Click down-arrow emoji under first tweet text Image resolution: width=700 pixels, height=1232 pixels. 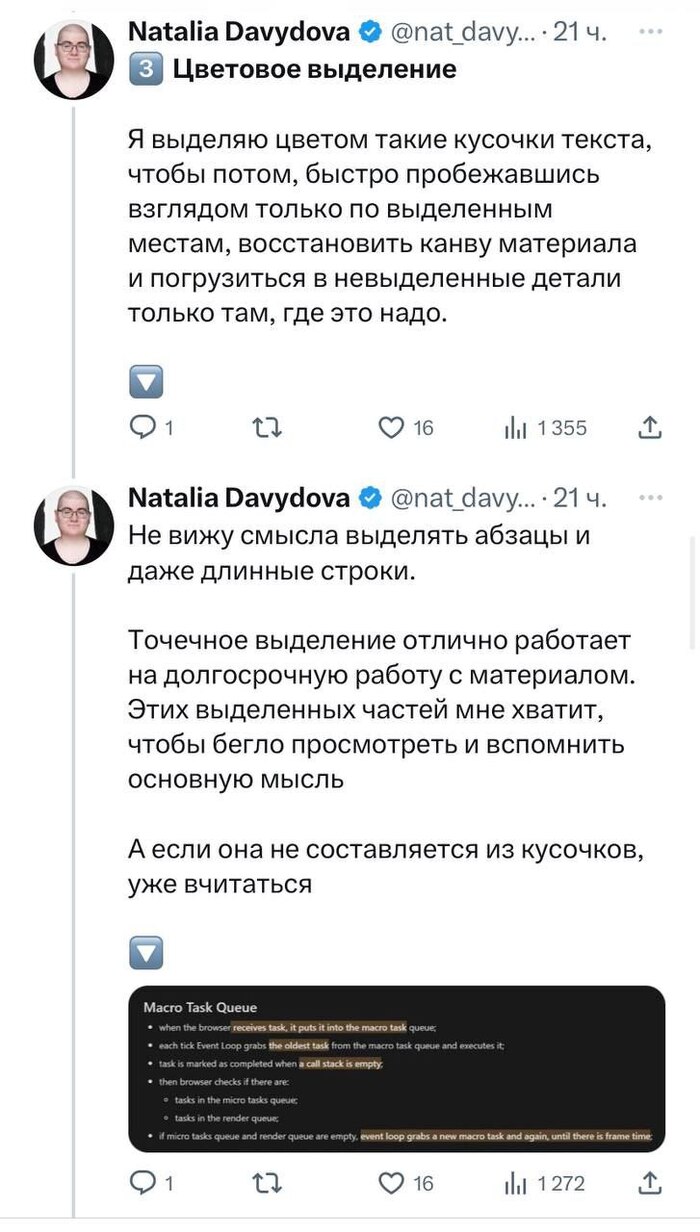[147, 380]
